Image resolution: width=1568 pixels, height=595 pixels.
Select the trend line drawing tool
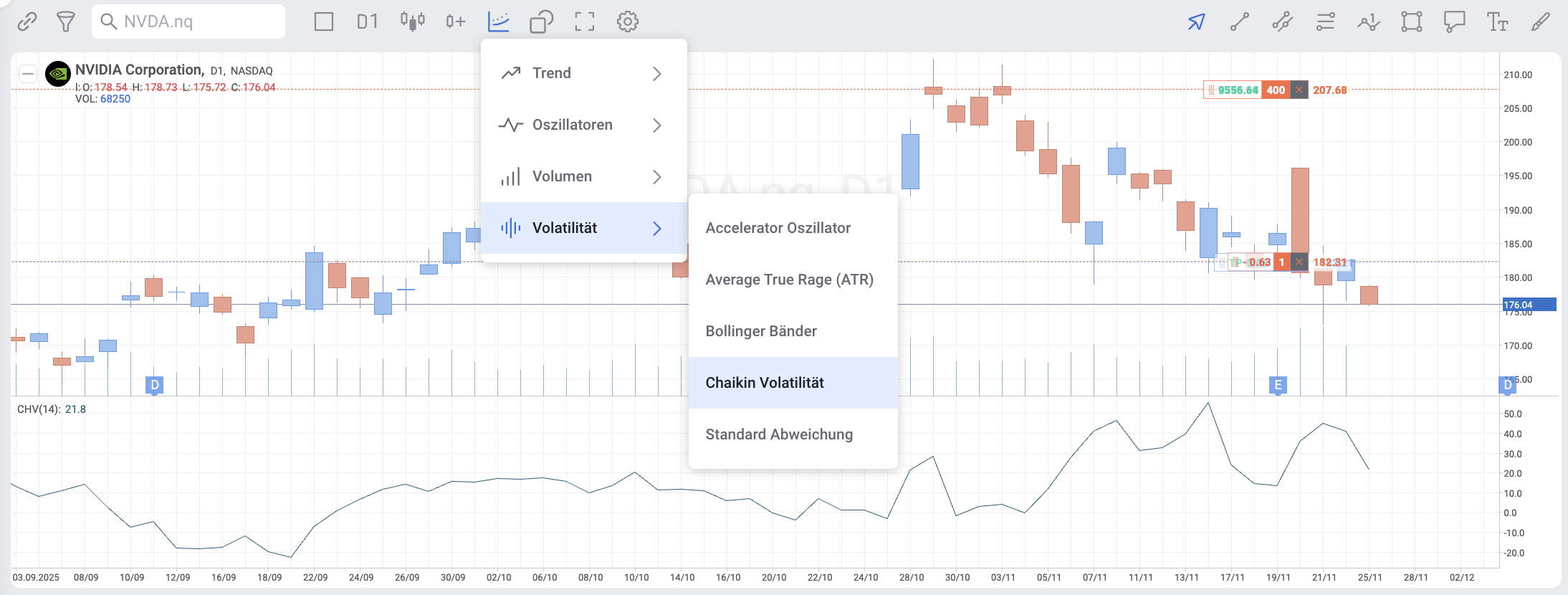click(x=1240, y=22)
